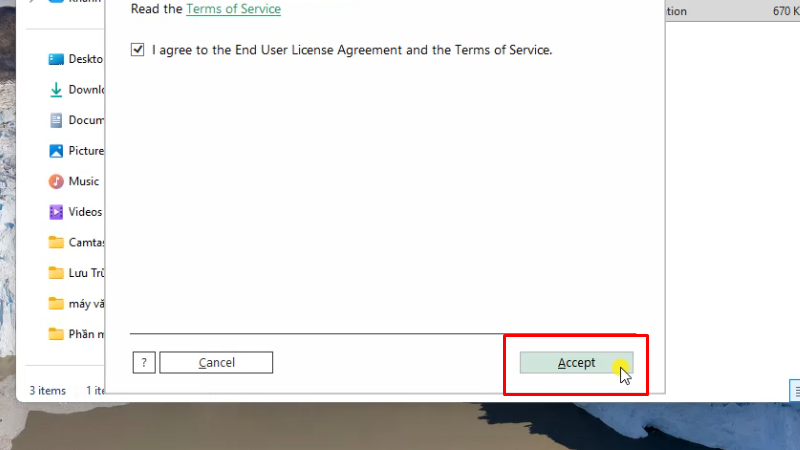
Task: Uncheck the End User License Agreement checkbox
Action: [137, 49]
